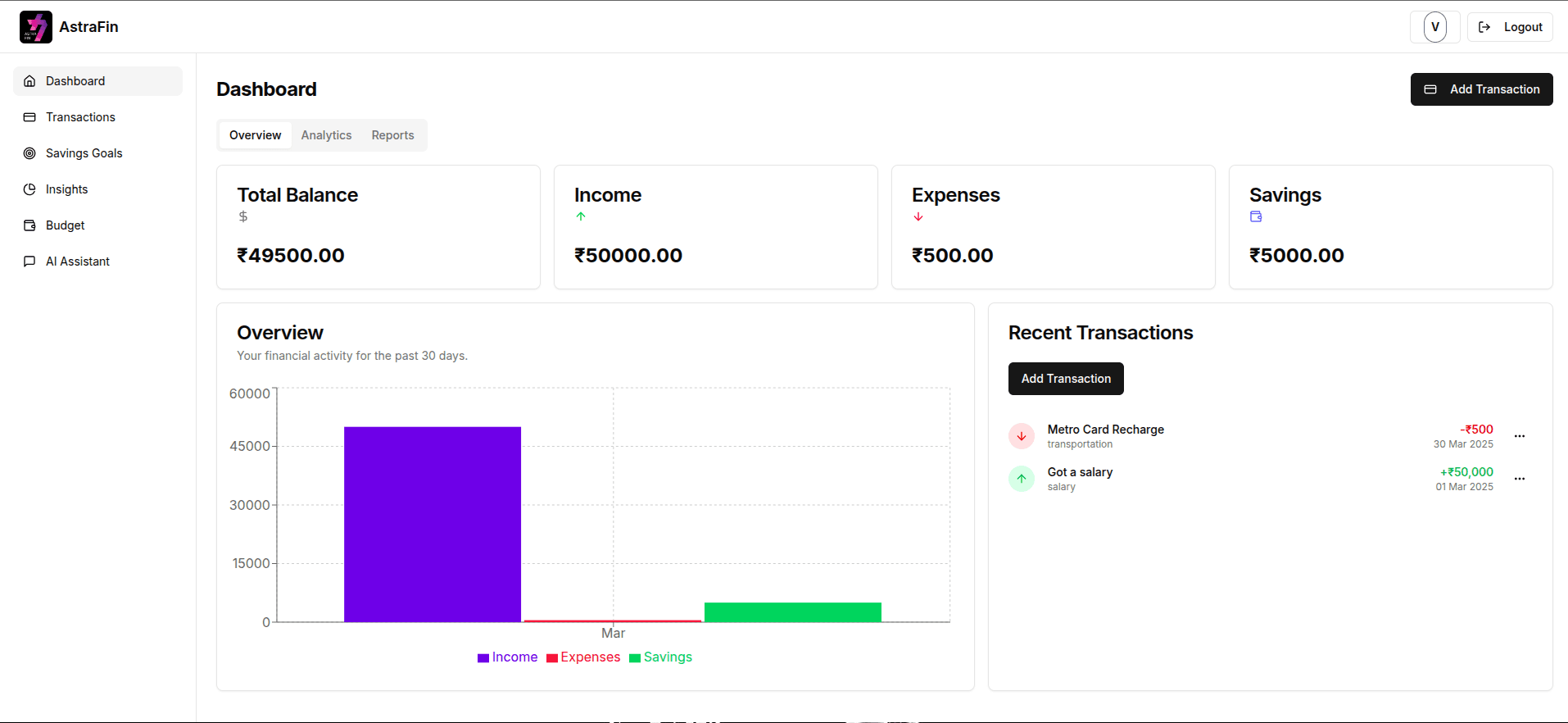Toggle Expenses series in chart legend
Image resolution: width=1568 pixels, height=723 pixels.
click(583, 657)
